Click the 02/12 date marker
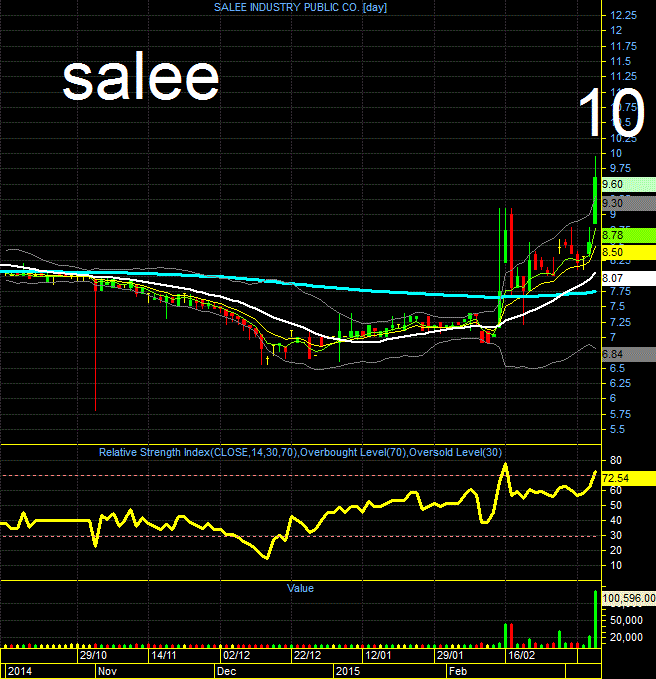This screenshot has height=679, width=656. click(x=236, y=655)
